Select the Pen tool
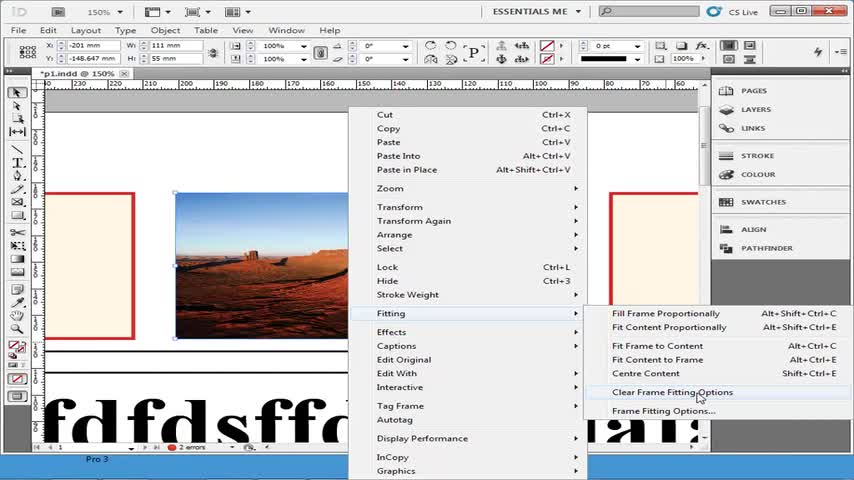This screenshot has height=480, width=854. (17, 176)
